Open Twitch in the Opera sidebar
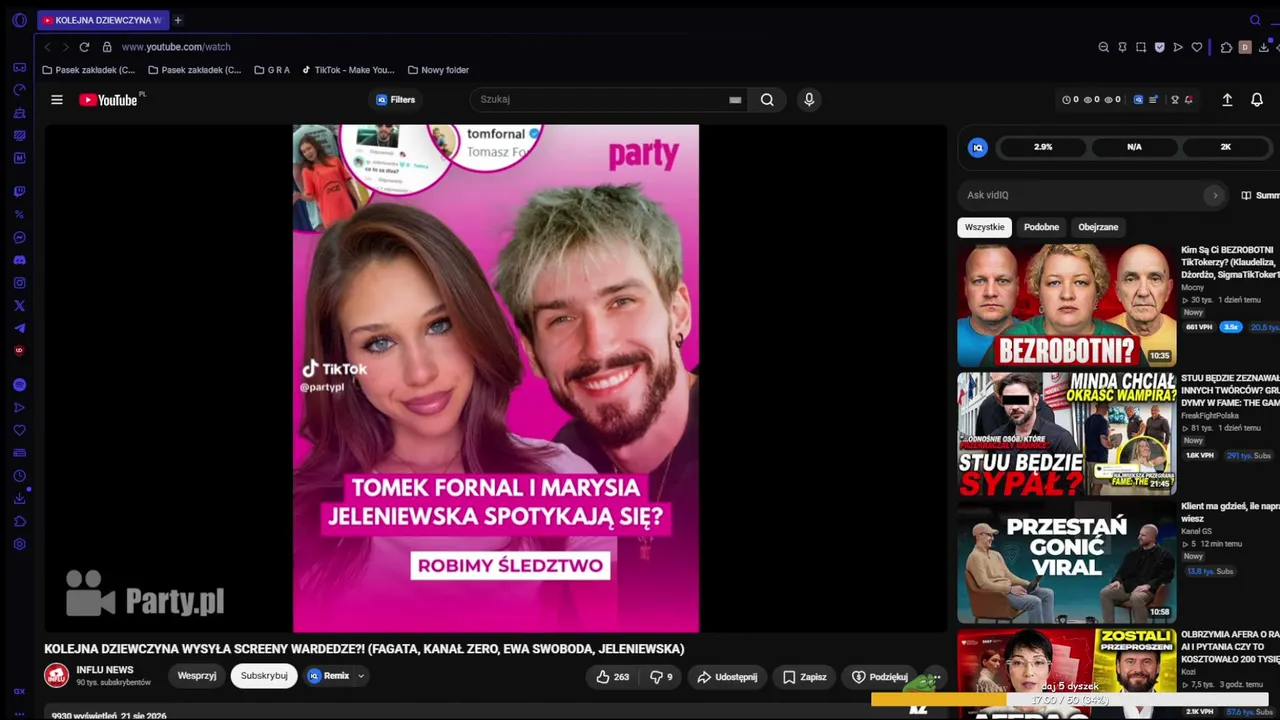The width and height of the screenshot is (1280, 720). click(x=19, y=191)
